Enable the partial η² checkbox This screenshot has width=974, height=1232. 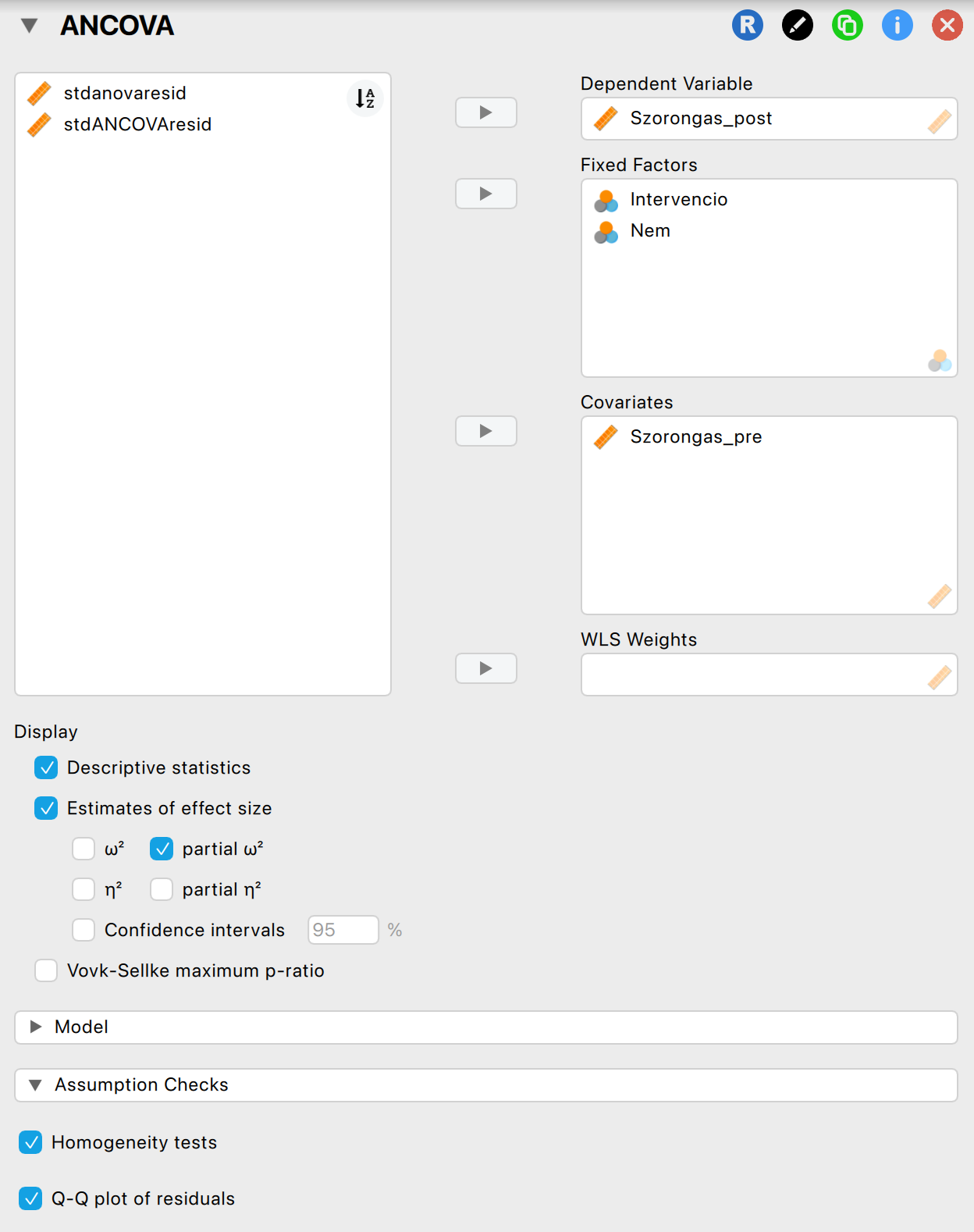point(162,889)
